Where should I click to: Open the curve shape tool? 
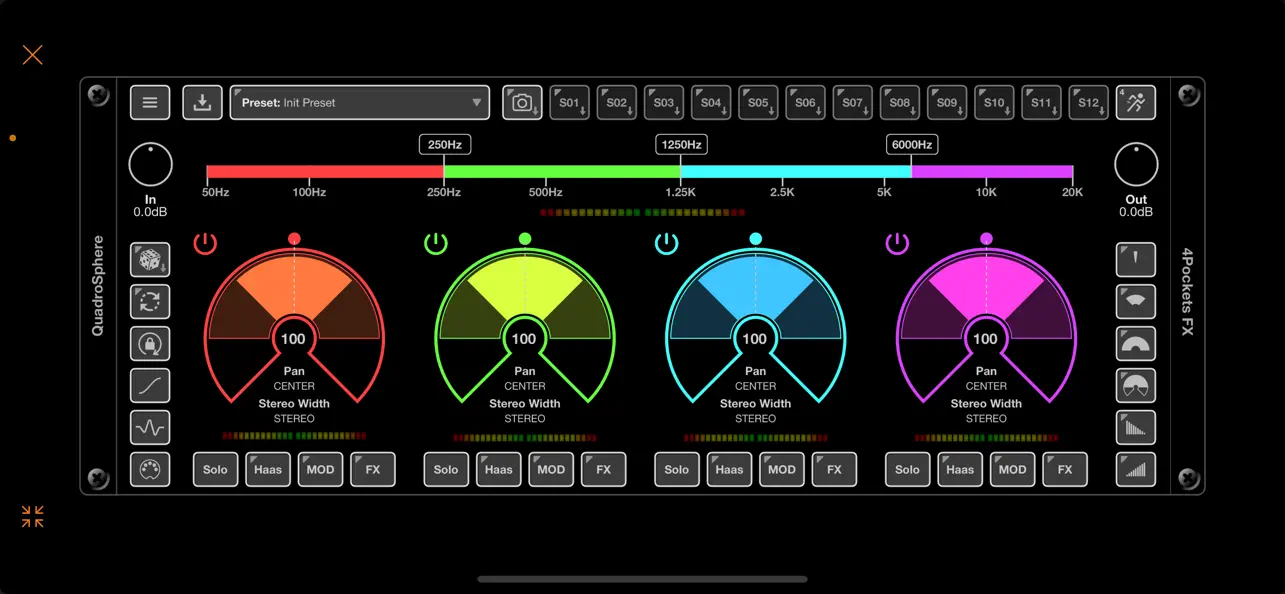point(150,386)
